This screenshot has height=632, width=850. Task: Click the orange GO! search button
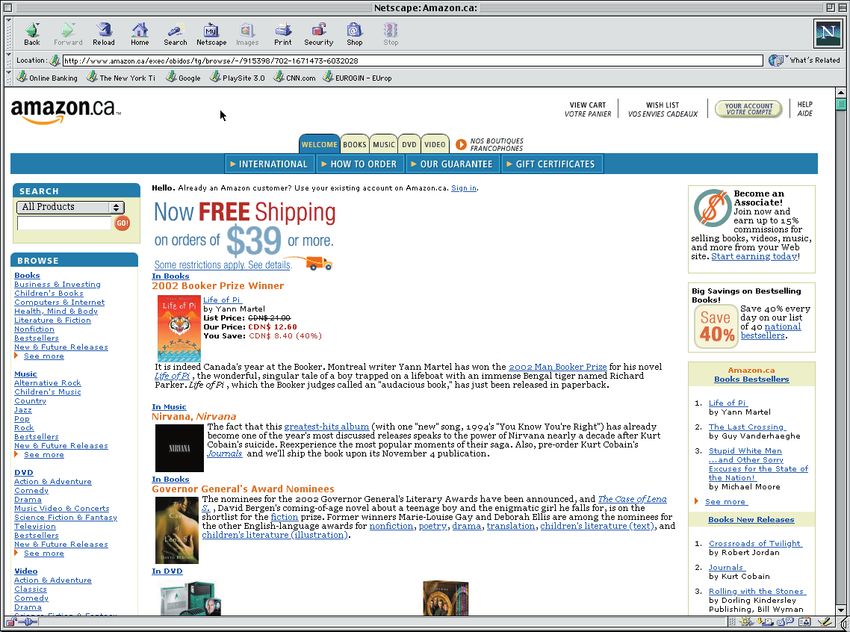[123, 223]
